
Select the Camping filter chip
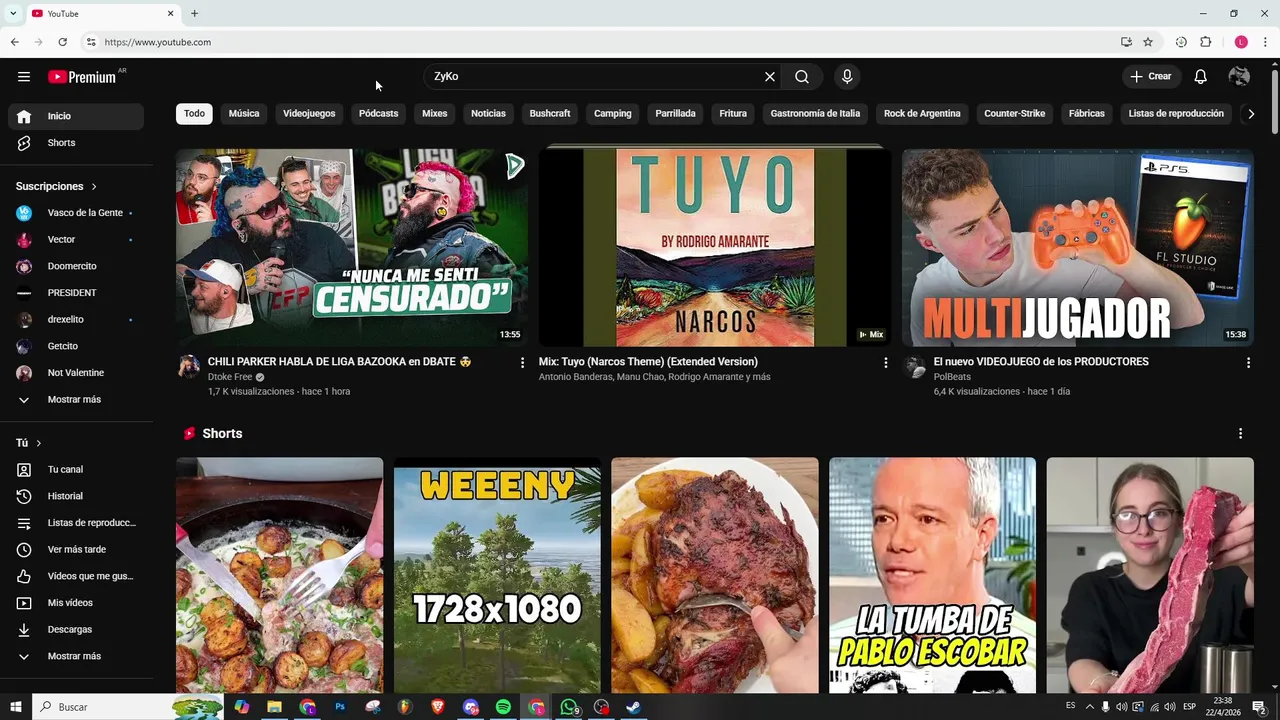point(613,114)
